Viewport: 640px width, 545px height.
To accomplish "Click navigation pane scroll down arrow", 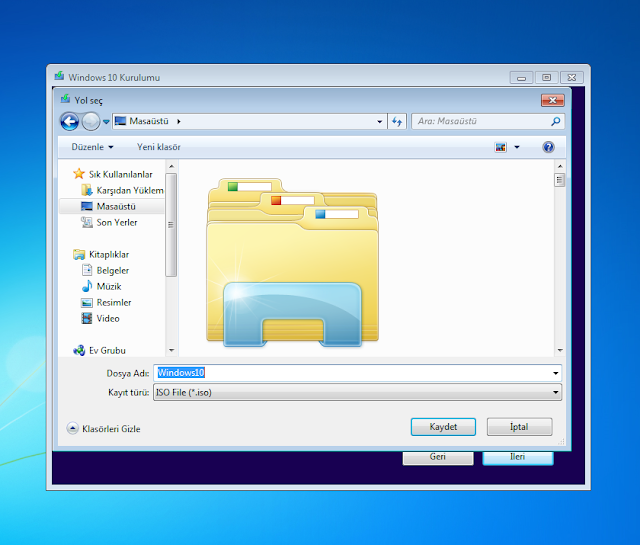I will tap(171, 350).
